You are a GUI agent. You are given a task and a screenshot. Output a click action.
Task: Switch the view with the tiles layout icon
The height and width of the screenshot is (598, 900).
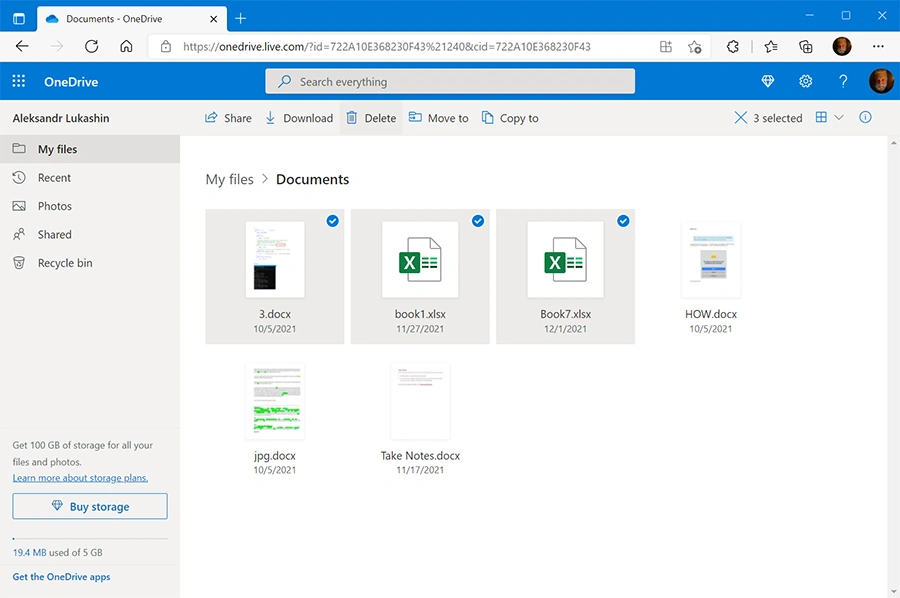821,118
